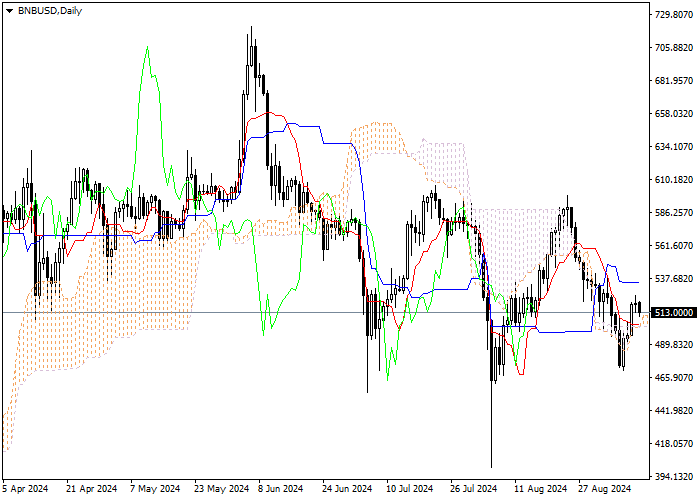This screenshot has width=700, height=500.
Task: Open the BNBUSD chart dropdown triangle
Action: point(9,11)
